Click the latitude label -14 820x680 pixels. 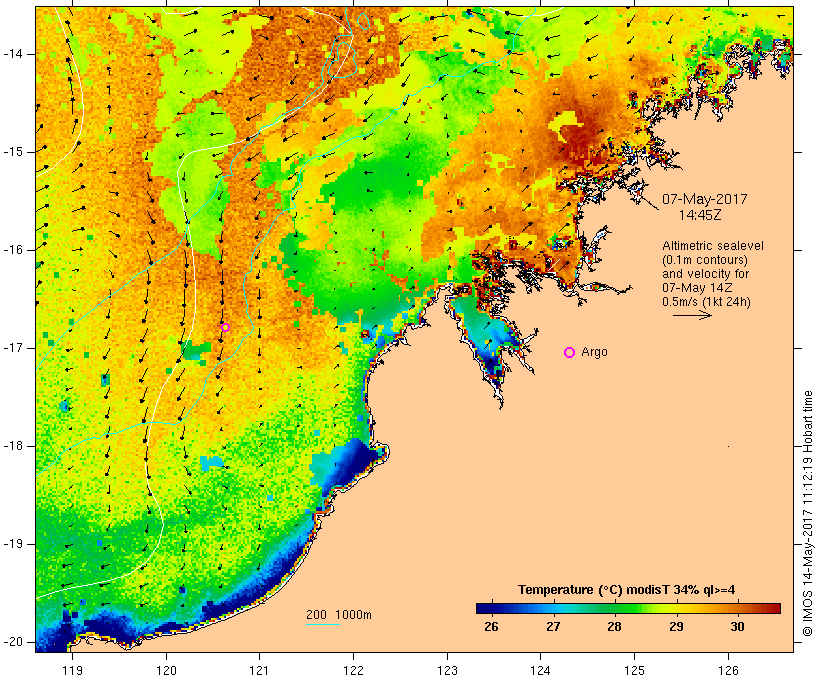[13, 54]
